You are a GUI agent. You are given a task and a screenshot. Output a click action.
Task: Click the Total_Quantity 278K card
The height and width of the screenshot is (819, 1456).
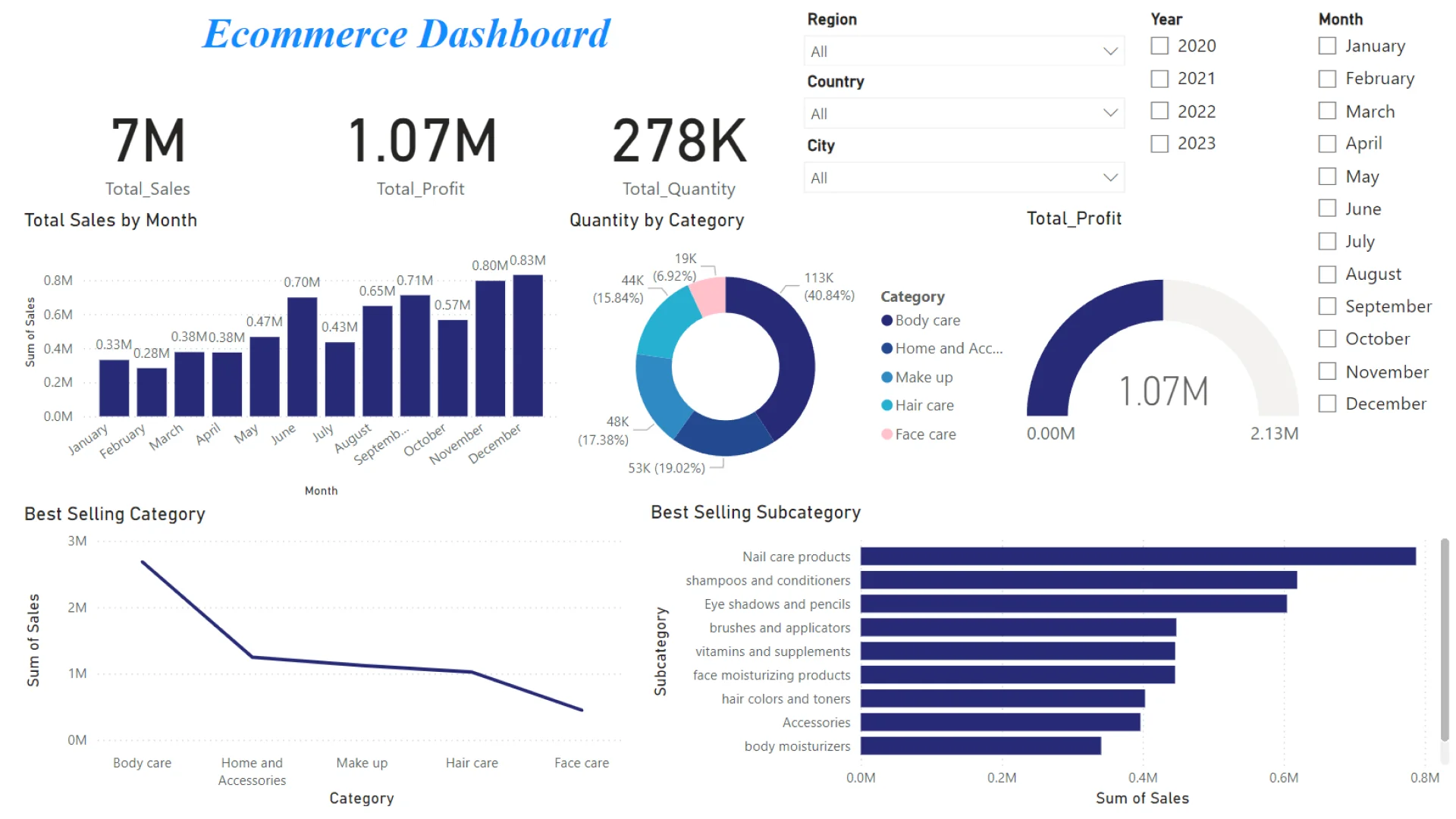click(679, 155)
